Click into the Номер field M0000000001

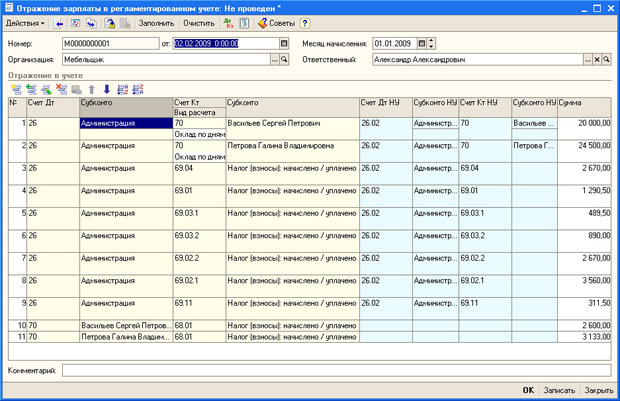[x=110, y=44]
